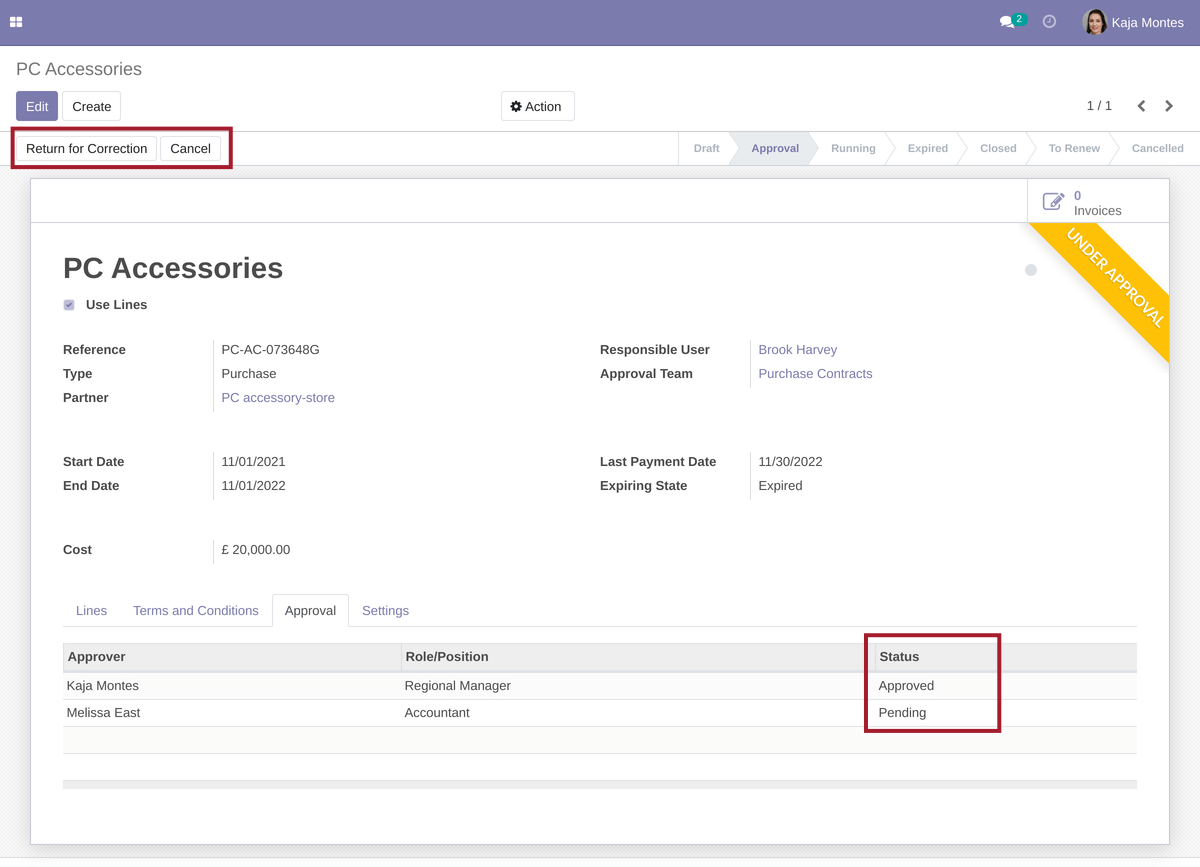Screen dimensions: 1200x867
Task: Switch to Terms and Conditions tab
Action: coord(195,611)
